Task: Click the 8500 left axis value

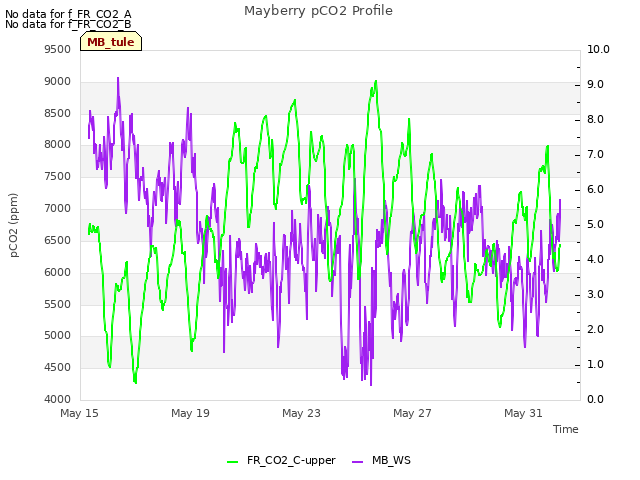Action: point(58,113)
